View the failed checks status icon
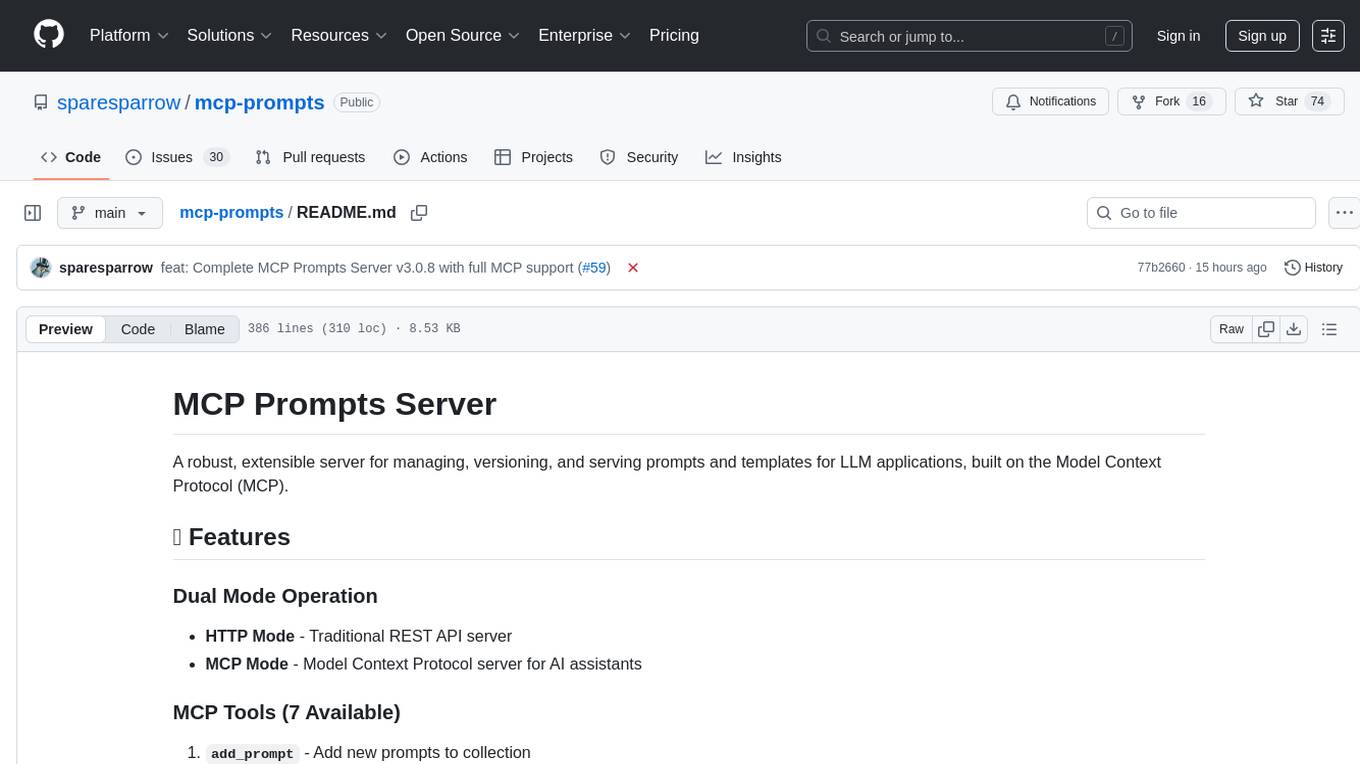 (633, 268)
